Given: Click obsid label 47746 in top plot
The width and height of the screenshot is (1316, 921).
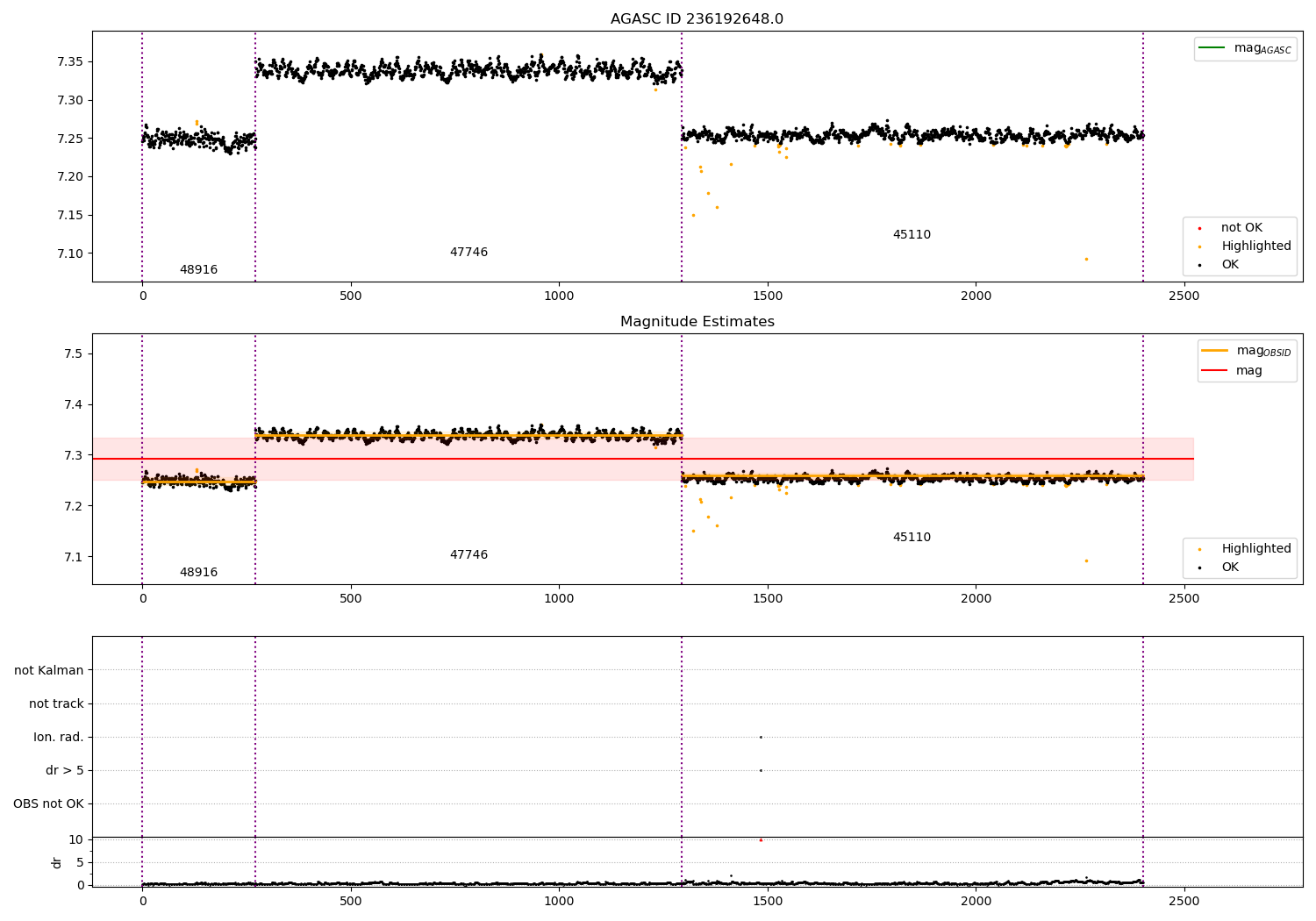Looking at the screenshot, I should pos(468,253).
